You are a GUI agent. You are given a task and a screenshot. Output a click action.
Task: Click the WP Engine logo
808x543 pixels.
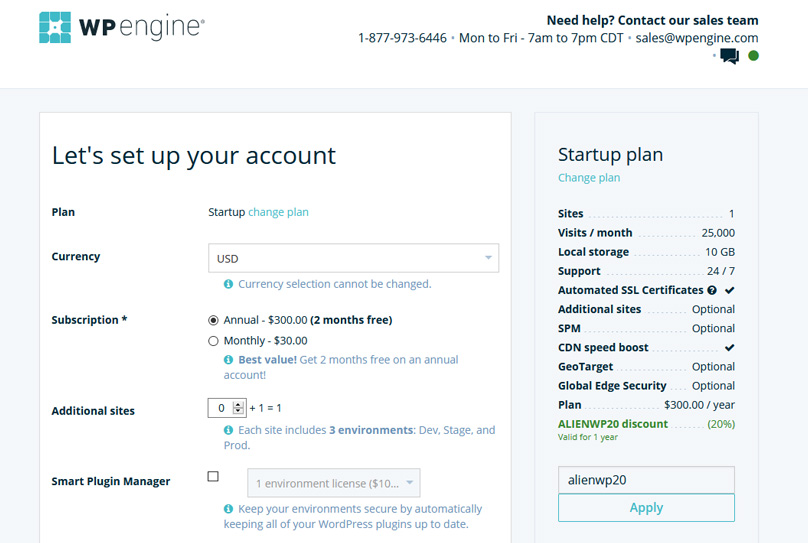121,27
